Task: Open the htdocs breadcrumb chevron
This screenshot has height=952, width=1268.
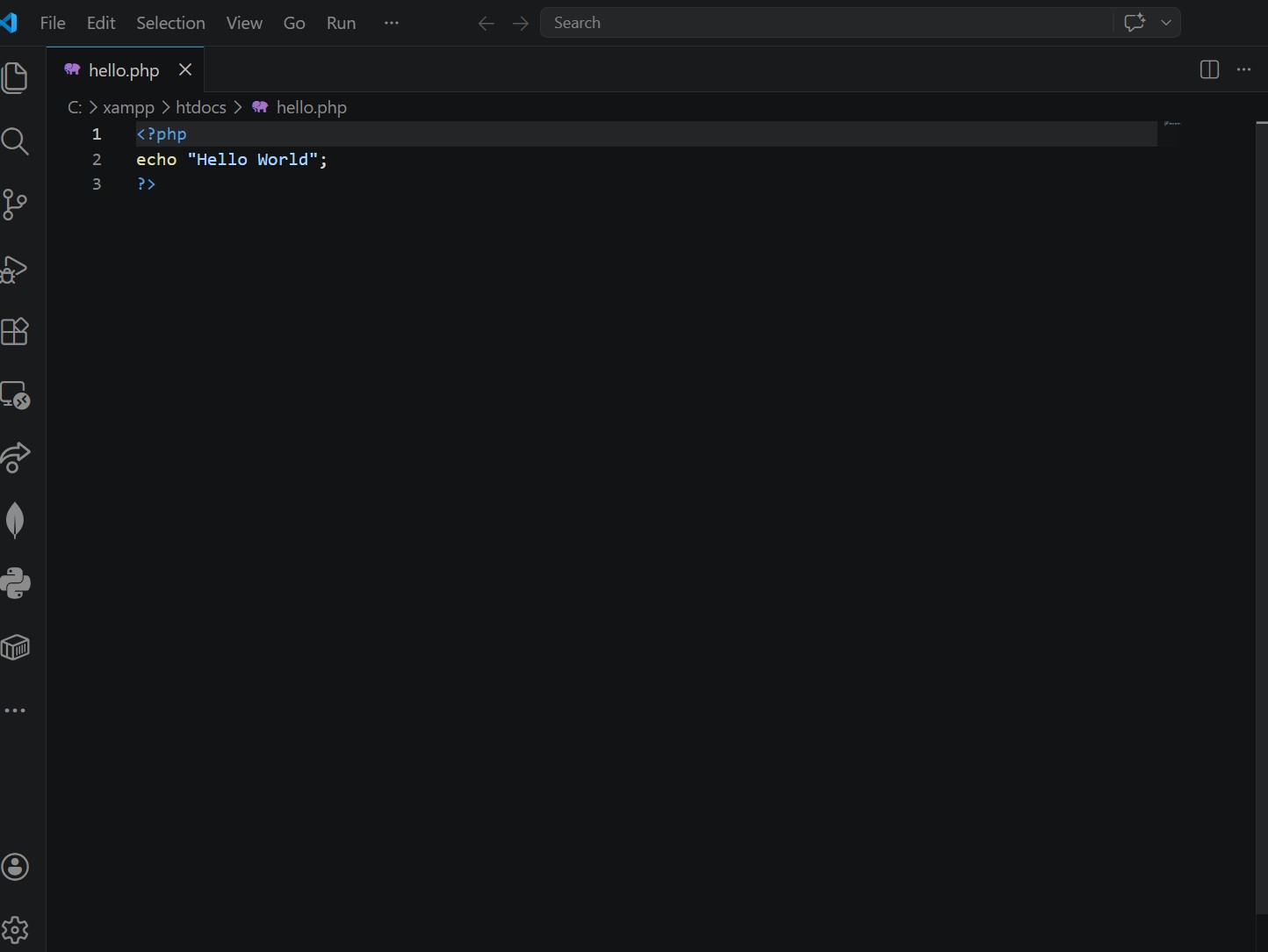Action: tap(238, 107)
